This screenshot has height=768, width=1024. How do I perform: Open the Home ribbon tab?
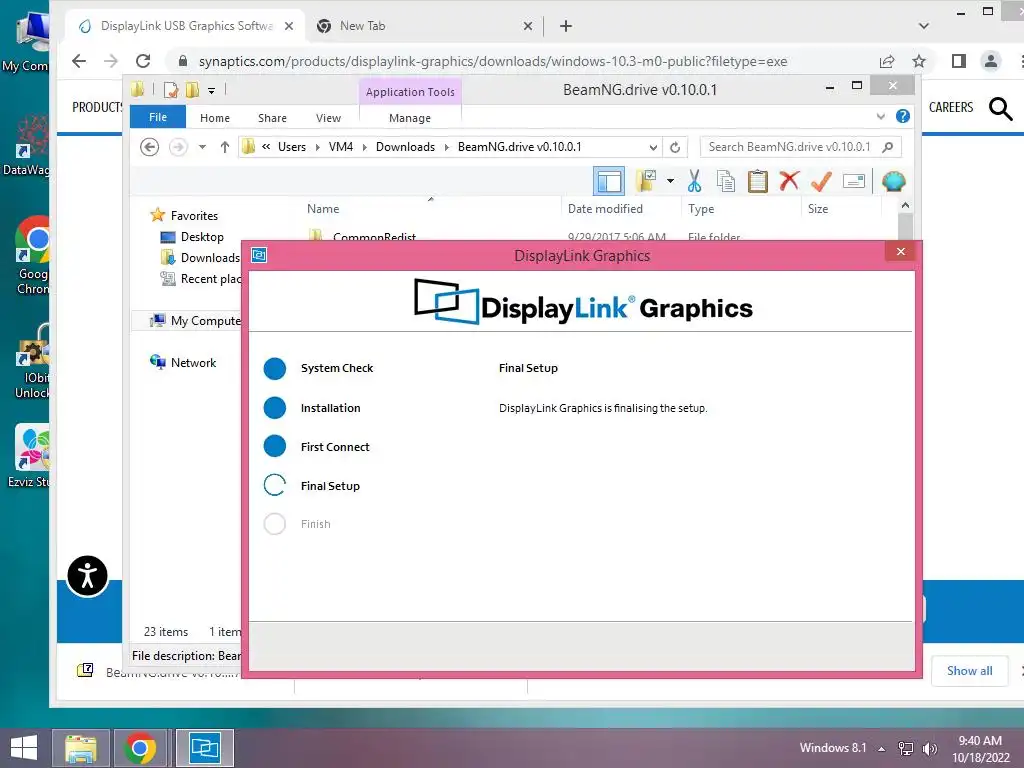[215, 118]
